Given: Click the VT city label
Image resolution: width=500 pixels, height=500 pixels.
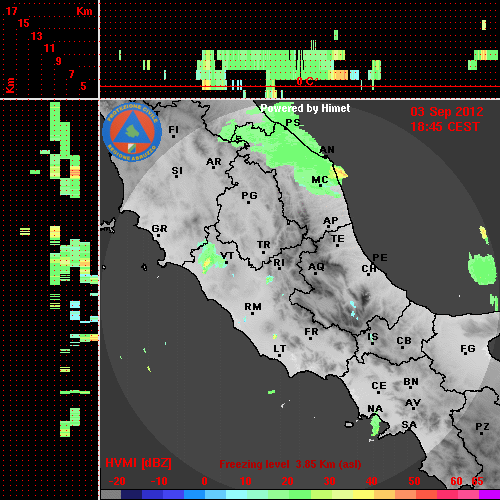Looking at the screenshot, I should [x=227, y=256].
